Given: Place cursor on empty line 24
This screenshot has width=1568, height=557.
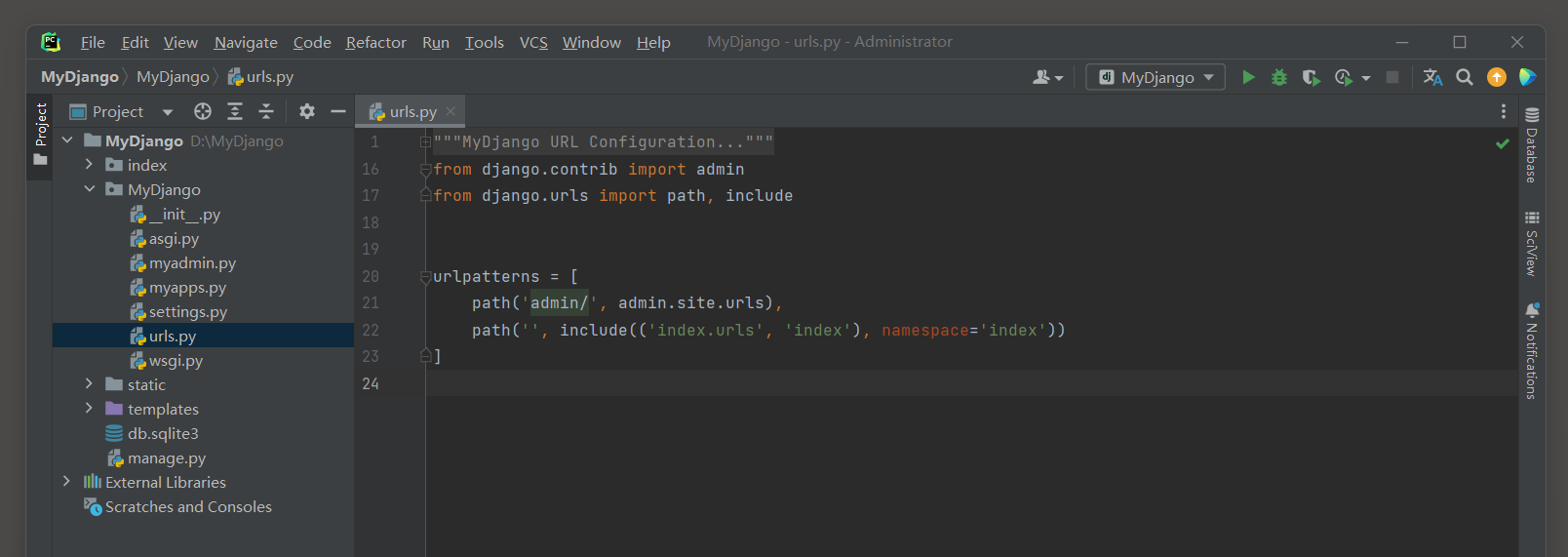Looking at the screenshot, I should pyautogui.click(x=970, y=383).
